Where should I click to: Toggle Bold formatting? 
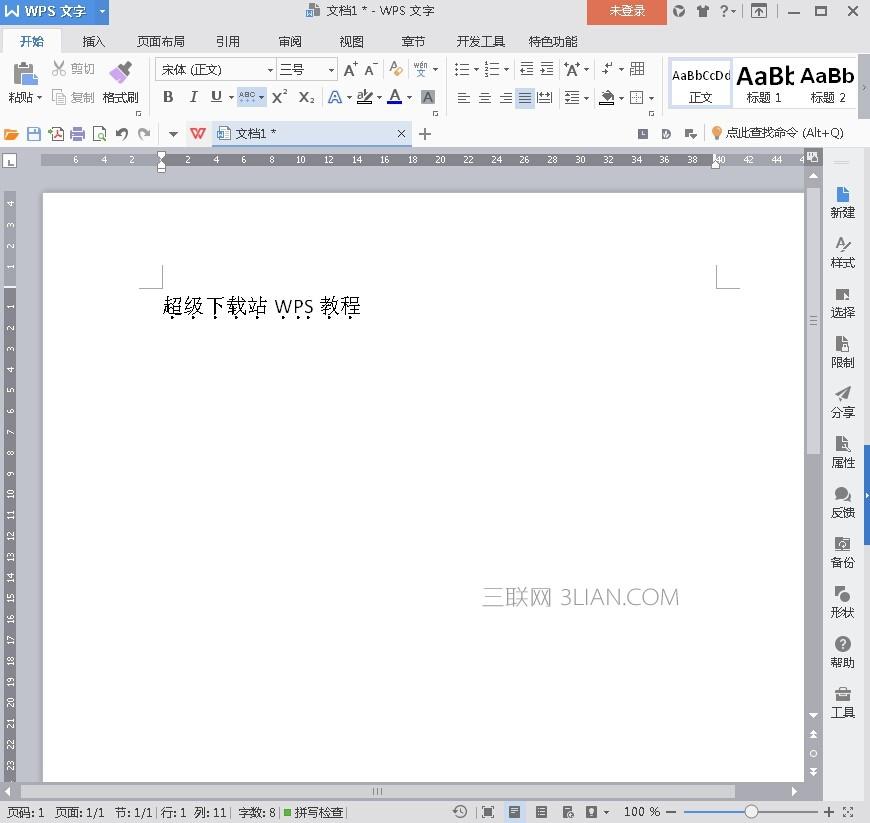coord(168,97)
